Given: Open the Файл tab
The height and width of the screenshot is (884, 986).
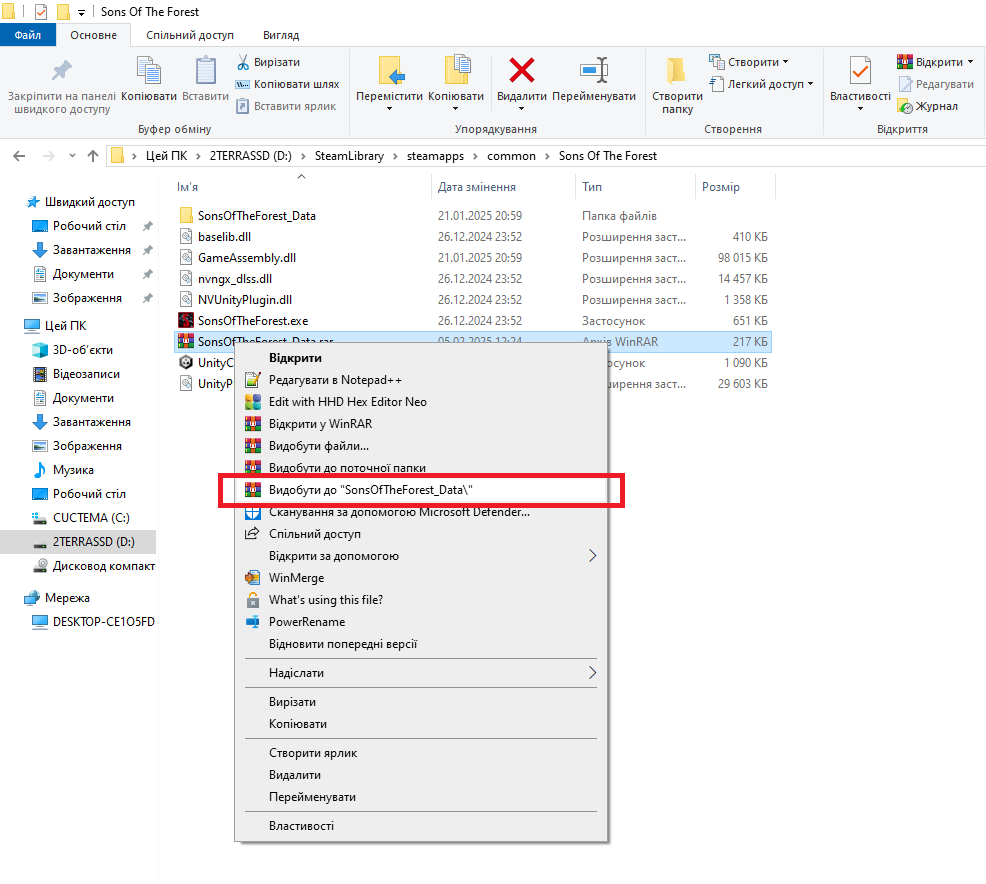Looking at the screenshot, I should pyautogui.click(x=28, y=35).
